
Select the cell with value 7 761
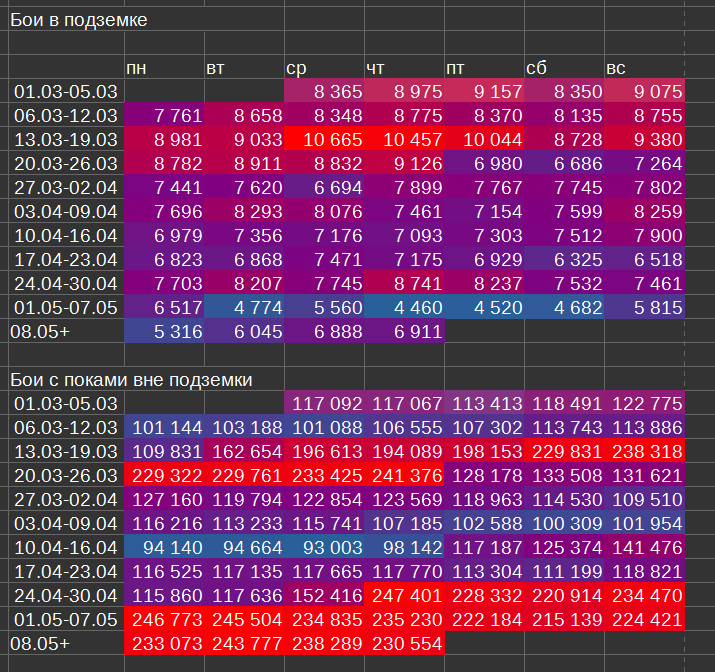[164, 115]
